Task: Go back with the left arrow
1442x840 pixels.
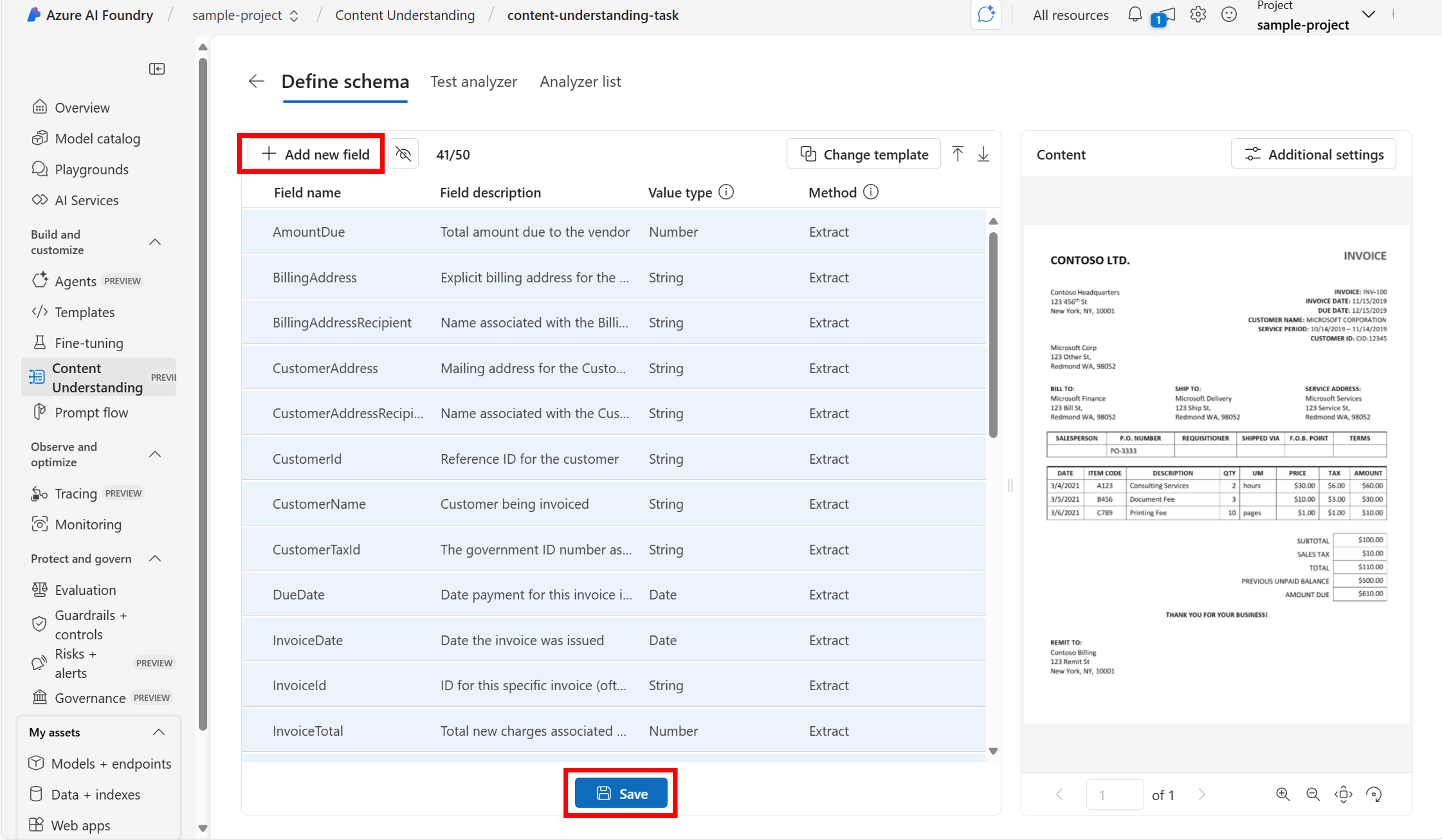Action: coord(256,81)
